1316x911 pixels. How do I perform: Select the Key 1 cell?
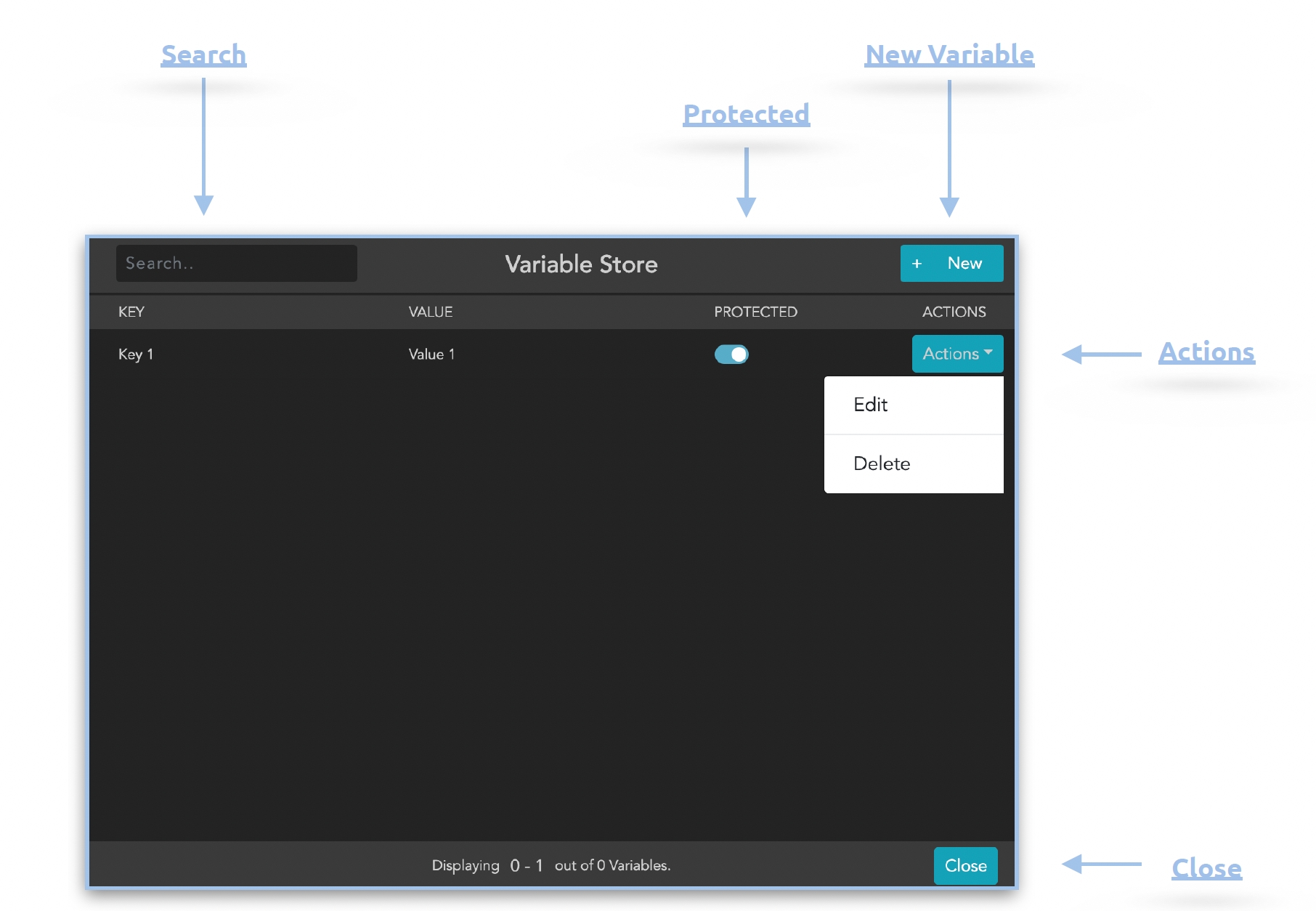[x=136, y=355]
